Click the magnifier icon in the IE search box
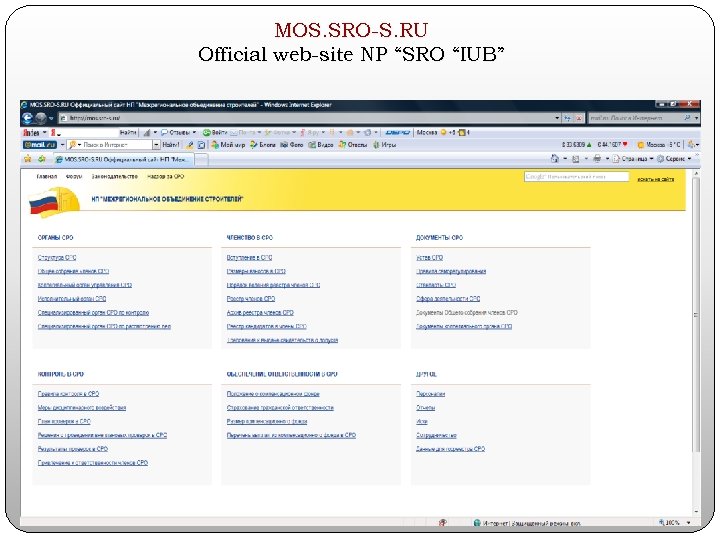Image resolution: width=720 pixels, height=540 pixels. point(687,118)
